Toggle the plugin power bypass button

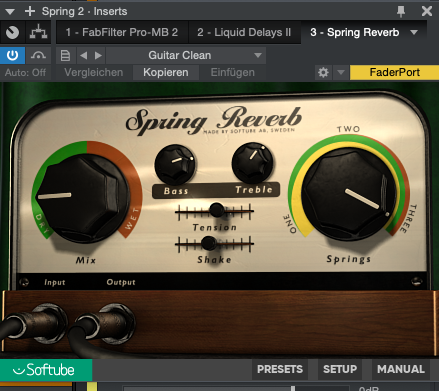[12, 55]
